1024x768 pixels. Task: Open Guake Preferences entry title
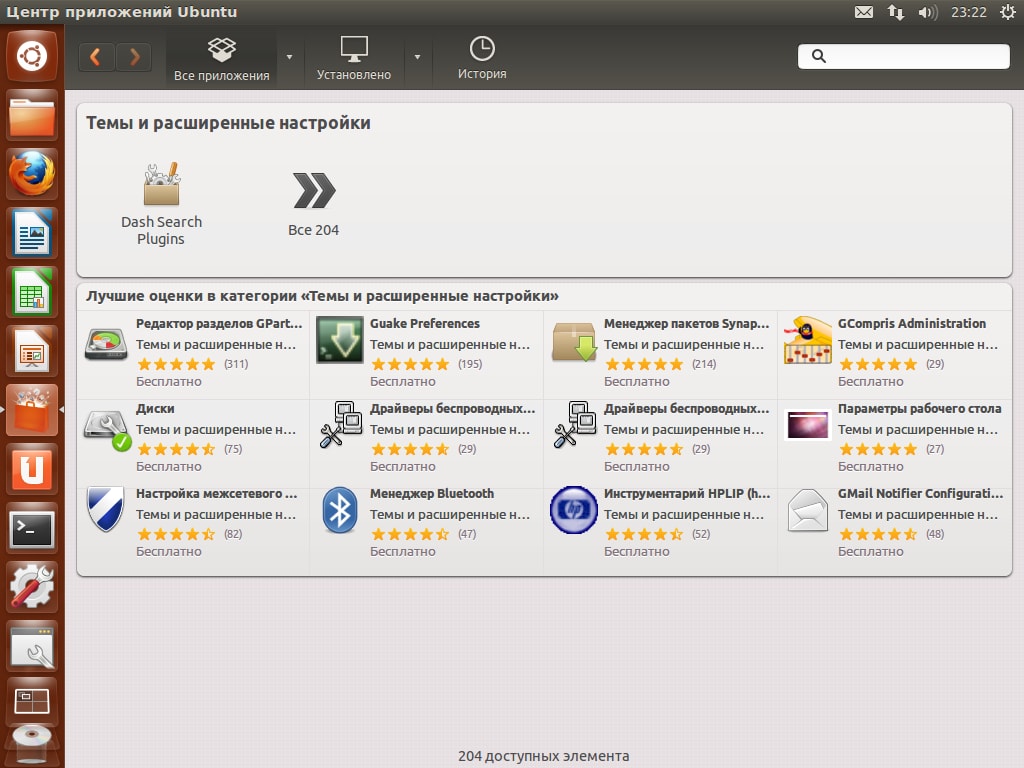(x=424, y=323)
